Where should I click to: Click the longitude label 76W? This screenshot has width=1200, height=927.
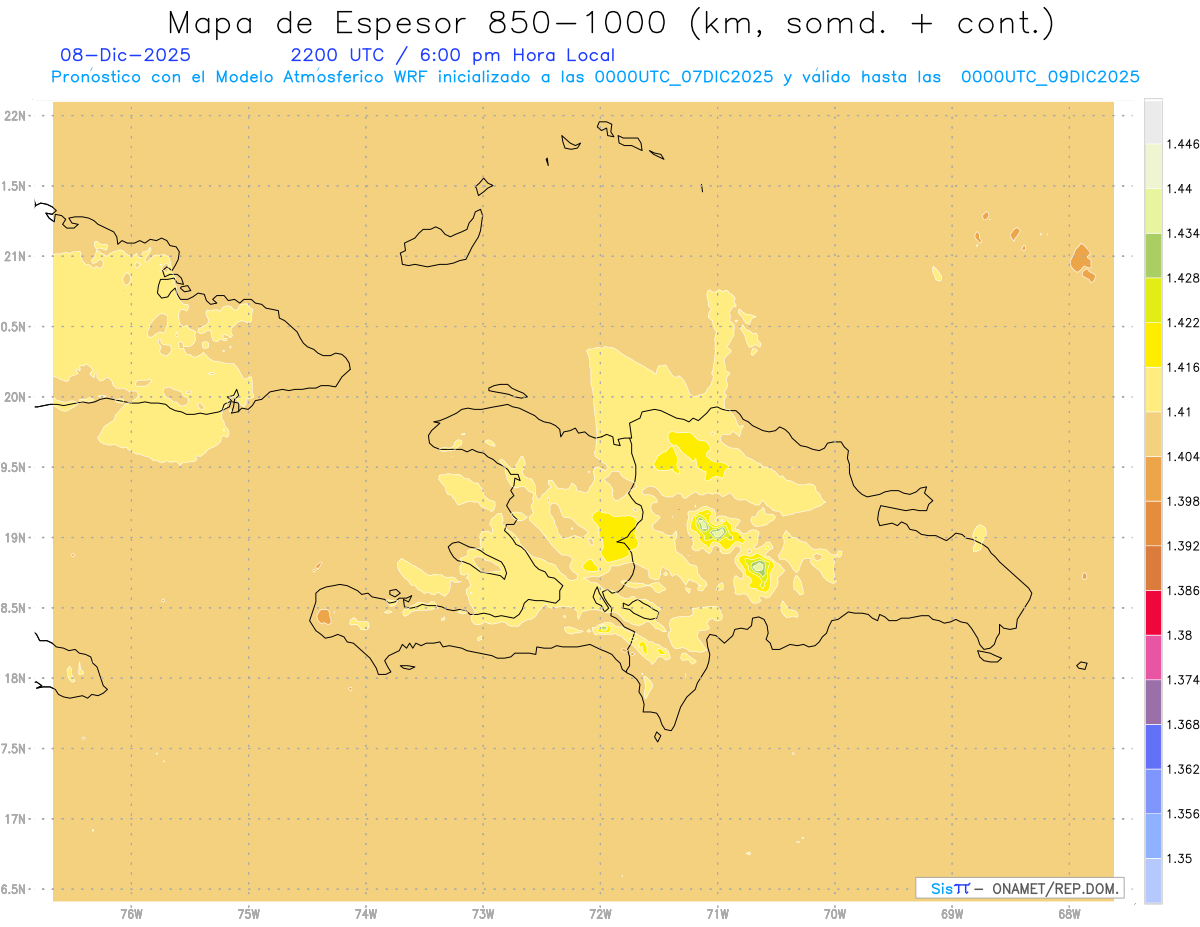[131, 913]
